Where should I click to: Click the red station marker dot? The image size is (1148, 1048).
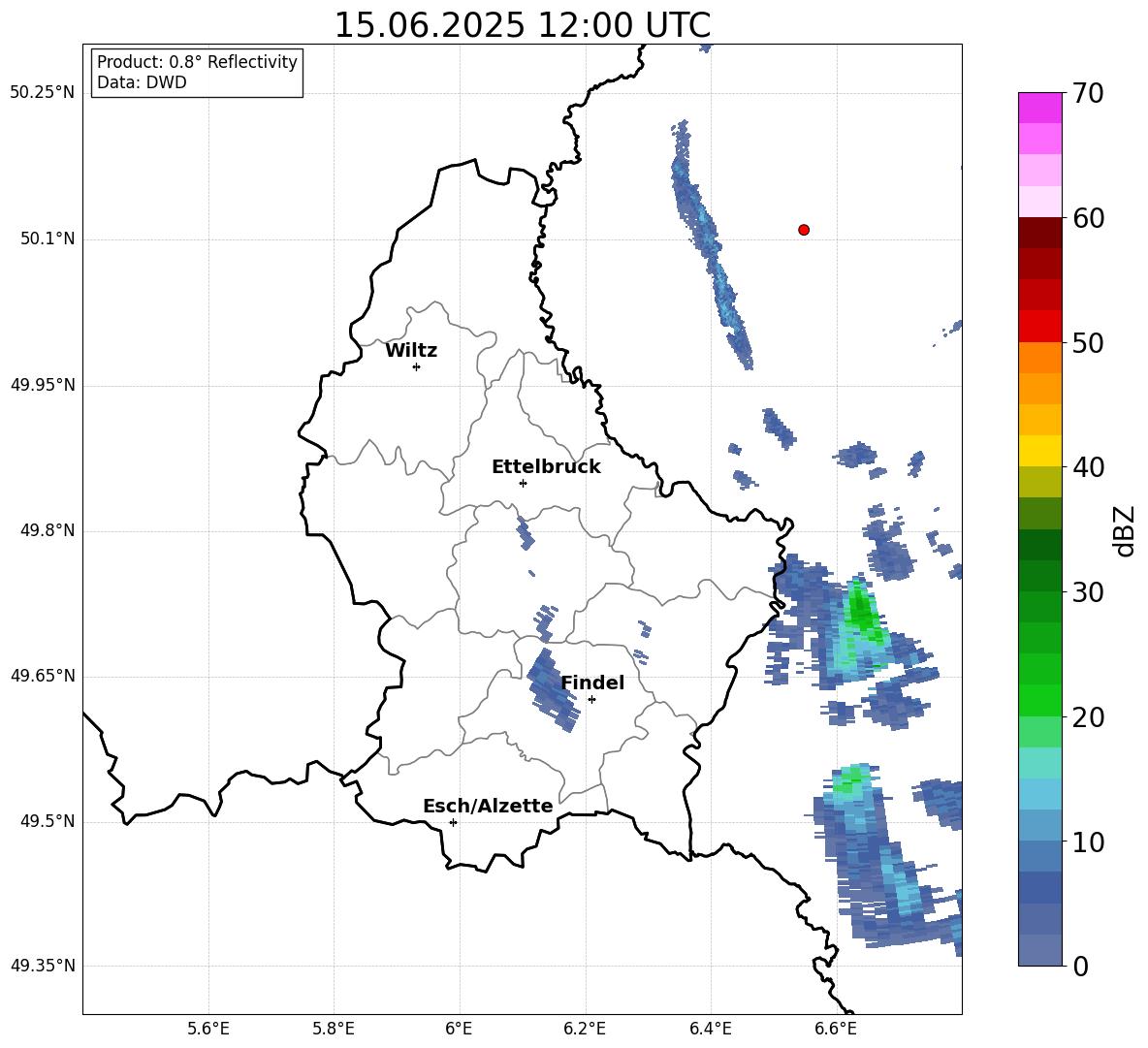point(803,230)
